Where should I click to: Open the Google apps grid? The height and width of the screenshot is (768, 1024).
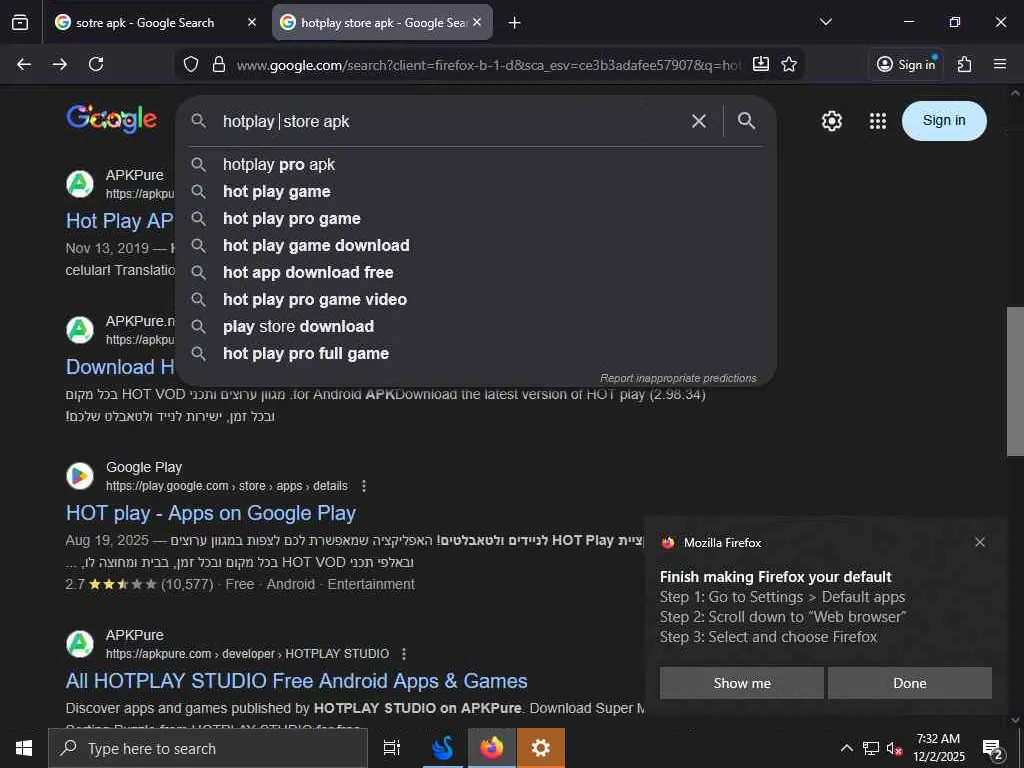point(878,121)
